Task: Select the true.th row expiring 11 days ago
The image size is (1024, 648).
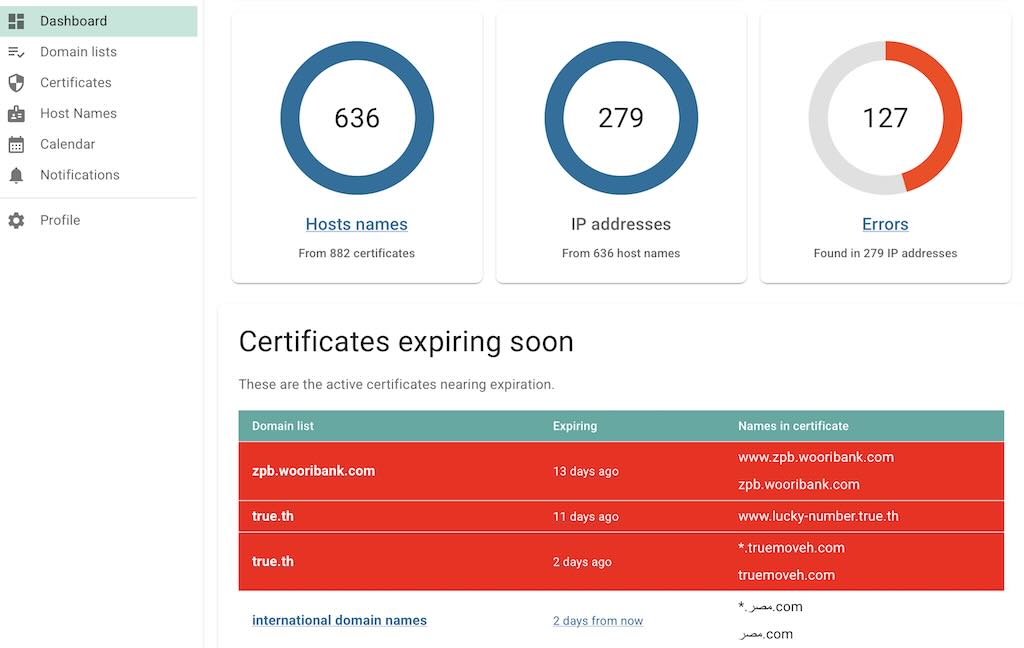Action: (621, 516)
